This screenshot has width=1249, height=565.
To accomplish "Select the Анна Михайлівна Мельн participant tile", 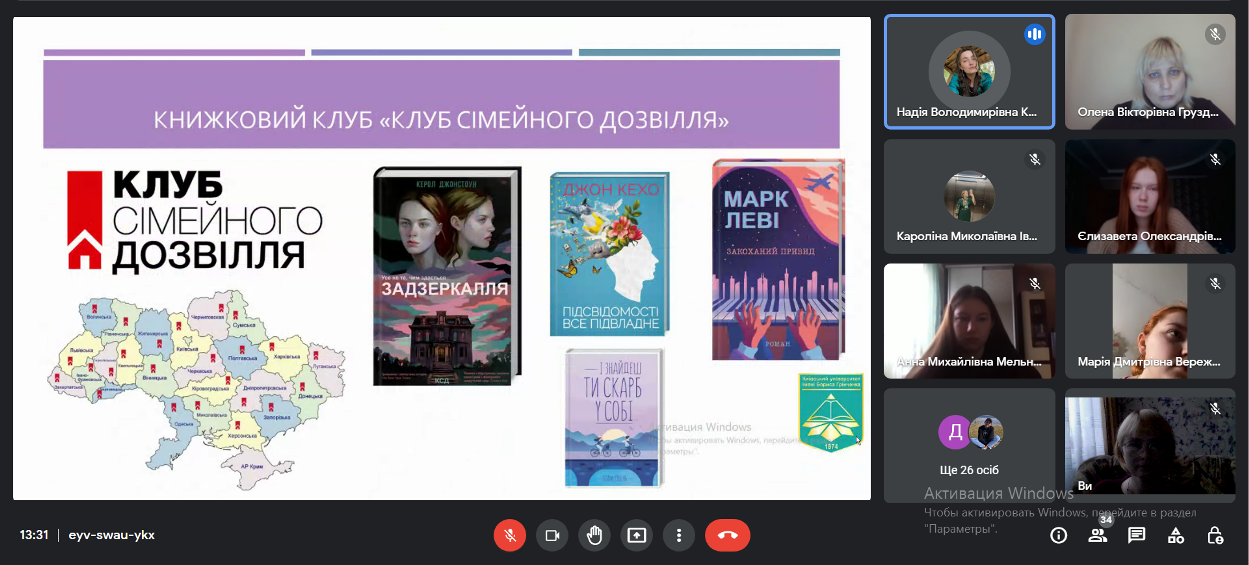I will click(x=969, y=321).
